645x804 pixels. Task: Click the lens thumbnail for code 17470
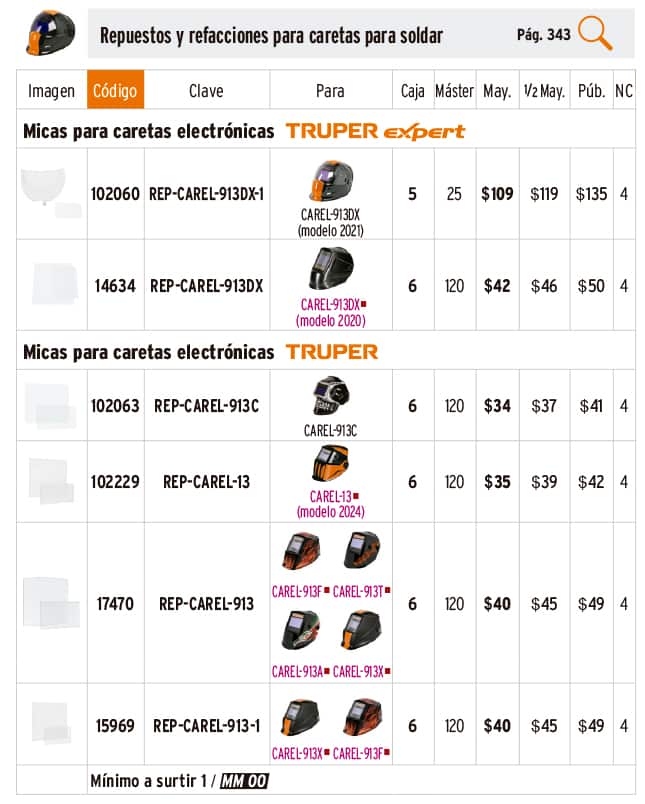[x=48, y=602]
